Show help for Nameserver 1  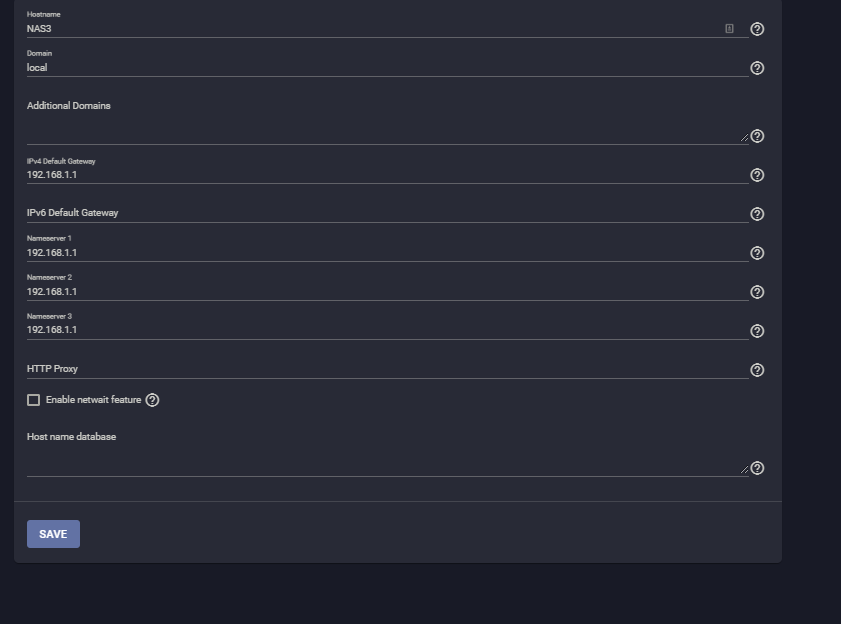coord(757,253)
